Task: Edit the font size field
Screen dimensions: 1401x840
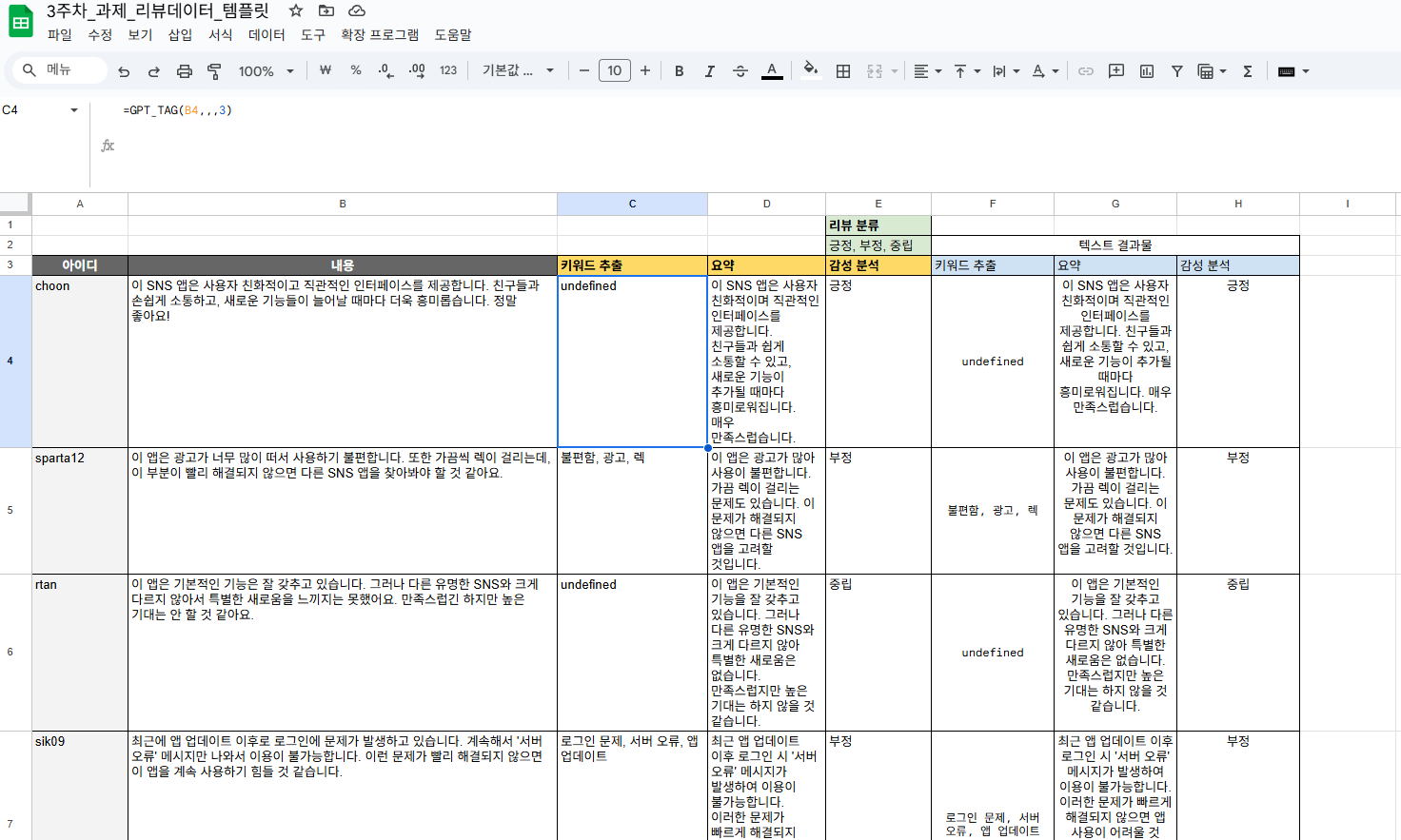Action: point(615,70)
